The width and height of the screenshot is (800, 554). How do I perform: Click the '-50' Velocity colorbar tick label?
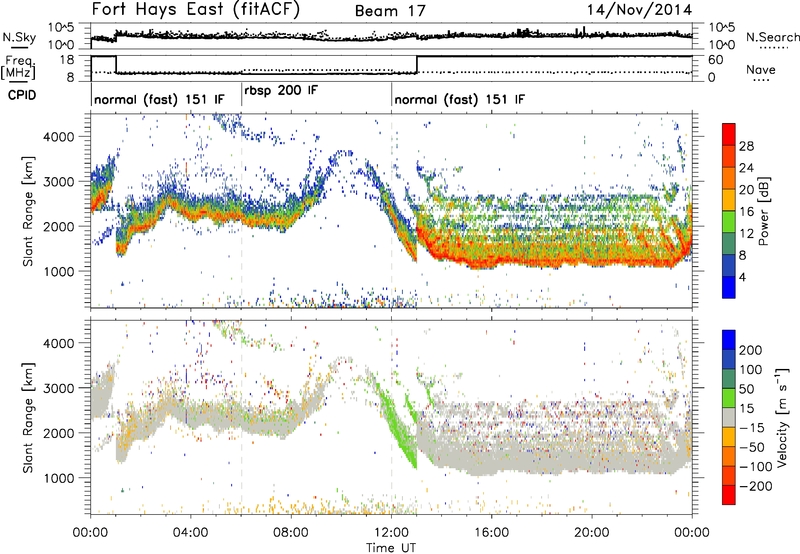coord(752,447)
